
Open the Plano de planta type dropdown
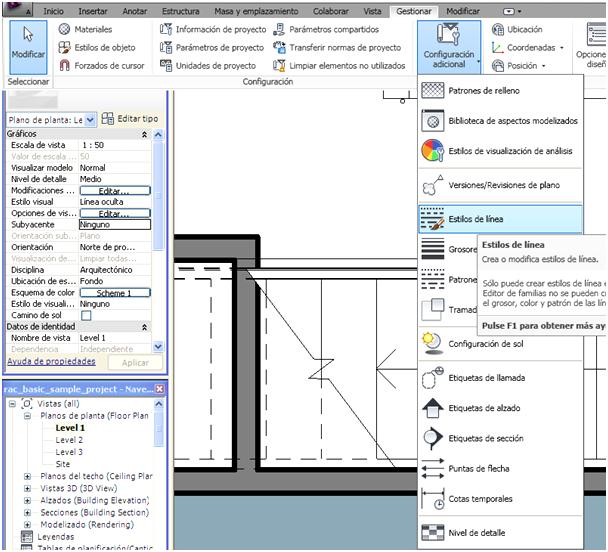coord(91,119)
